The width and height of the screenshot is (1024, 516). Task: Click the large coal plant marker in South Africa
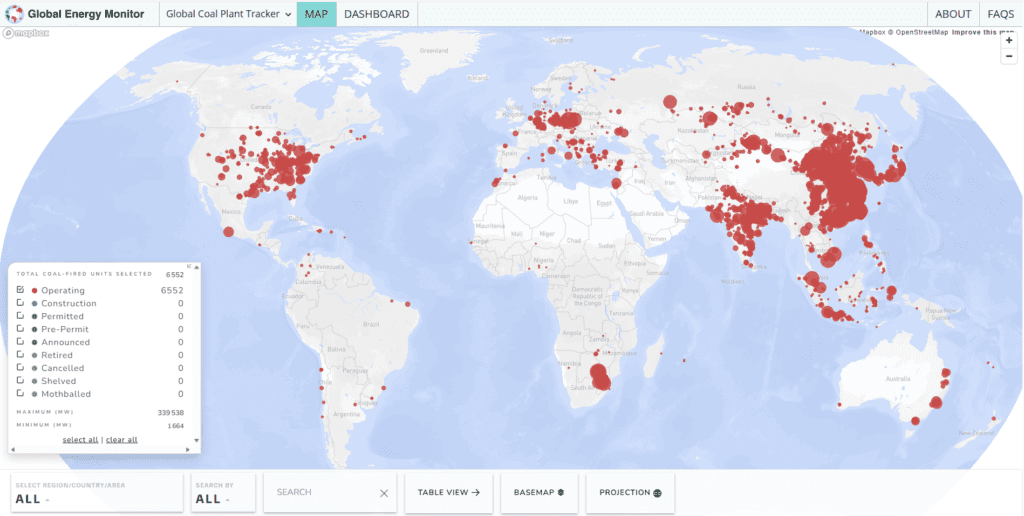pos(600,377)
